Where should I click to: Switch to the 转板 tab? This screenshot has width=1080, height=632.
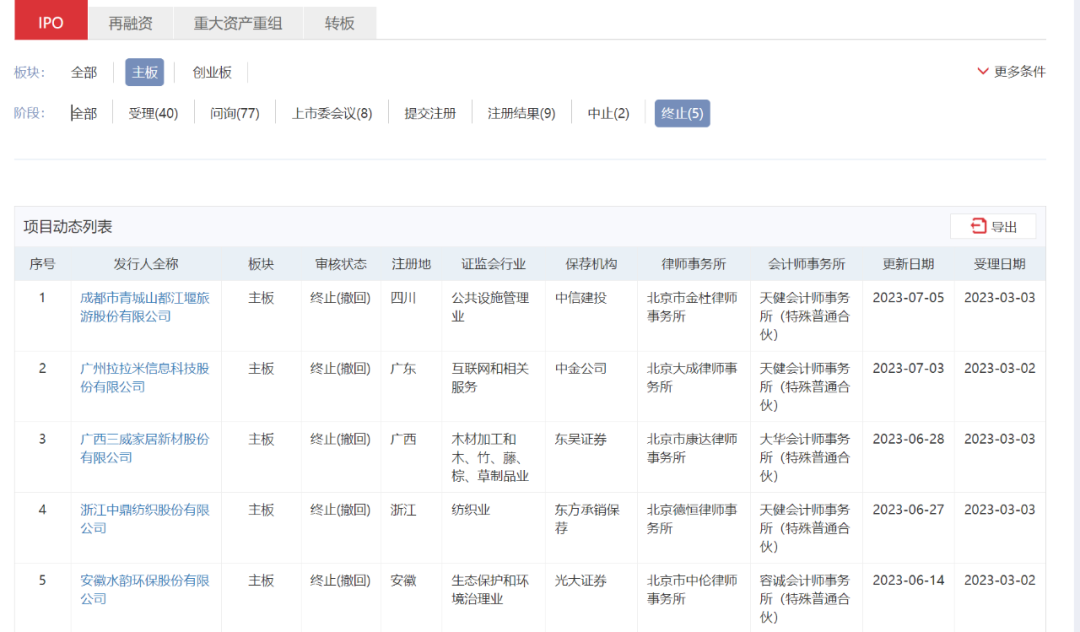pos(340,21)
